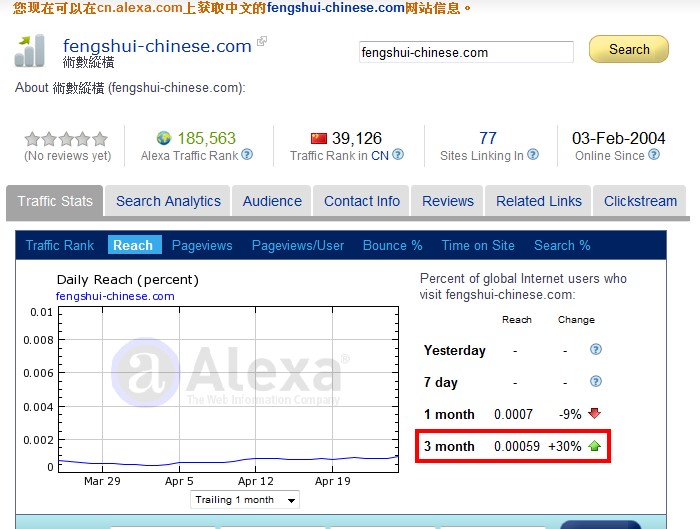Open the 77 Sites Linking In link
The height and width of the screenshot is (529, 700).
coord(488,138)
